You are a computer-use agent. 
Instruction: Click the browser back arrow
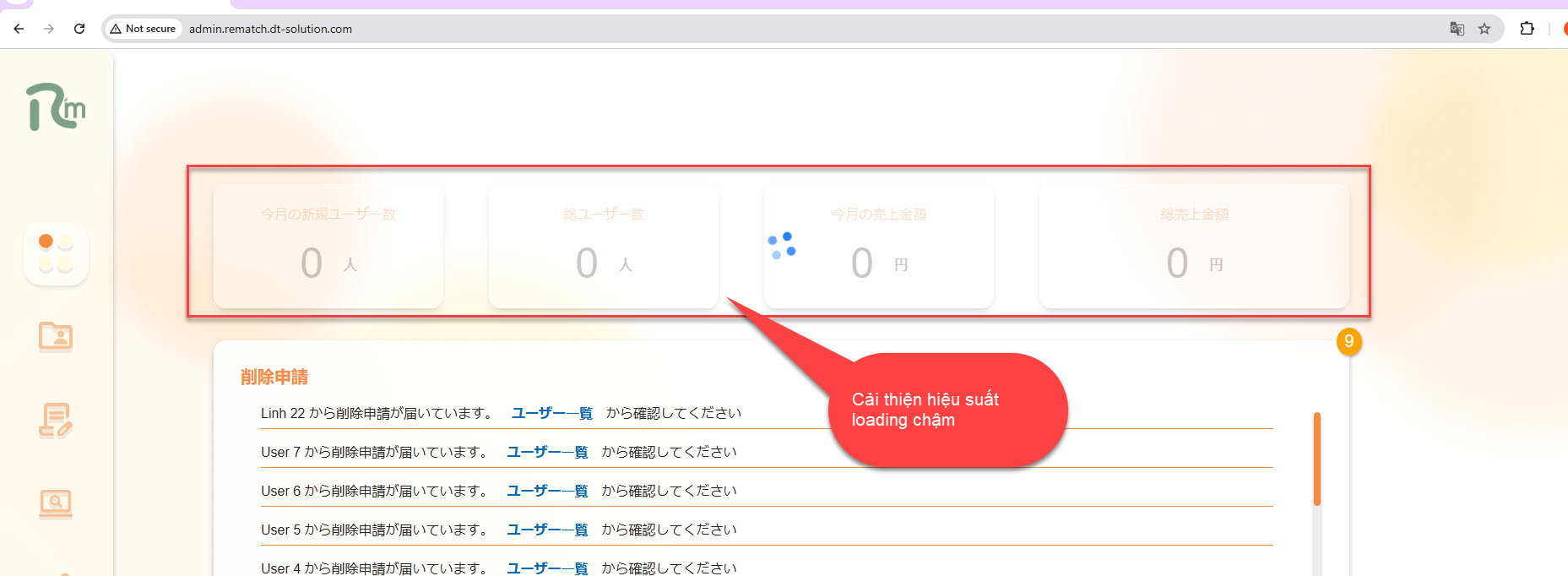click(19, 29)
